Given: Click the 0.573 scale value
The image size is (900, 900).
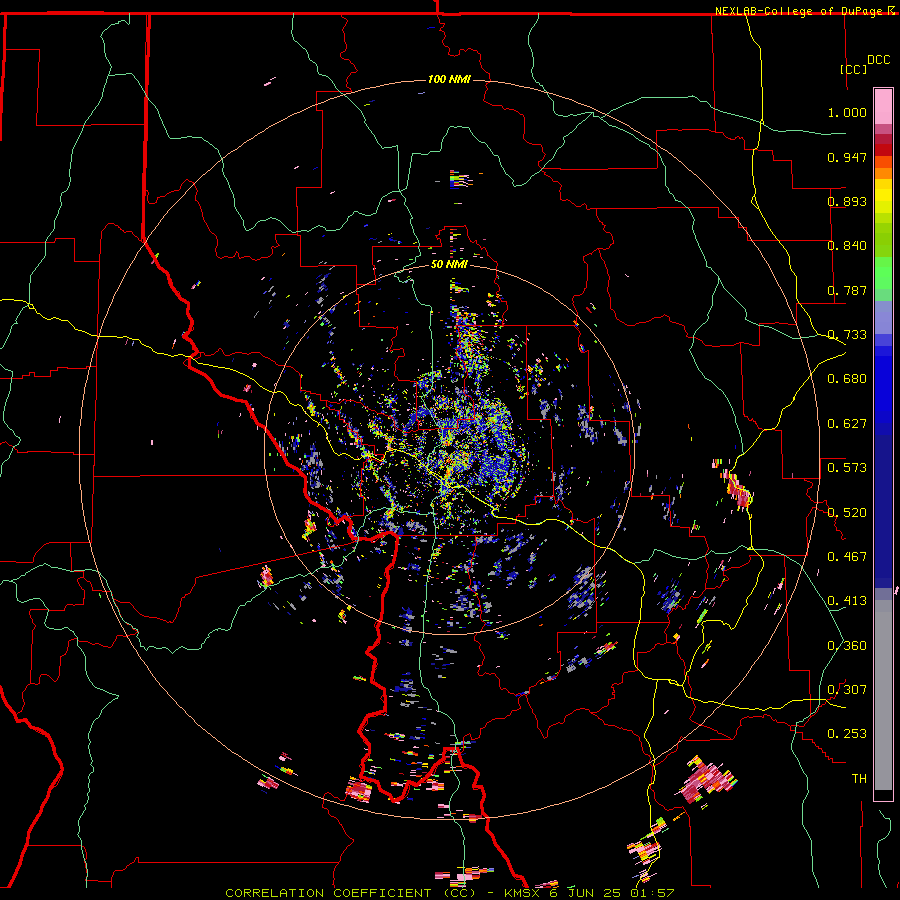Looking at the screenshot, I should [847, 468].
